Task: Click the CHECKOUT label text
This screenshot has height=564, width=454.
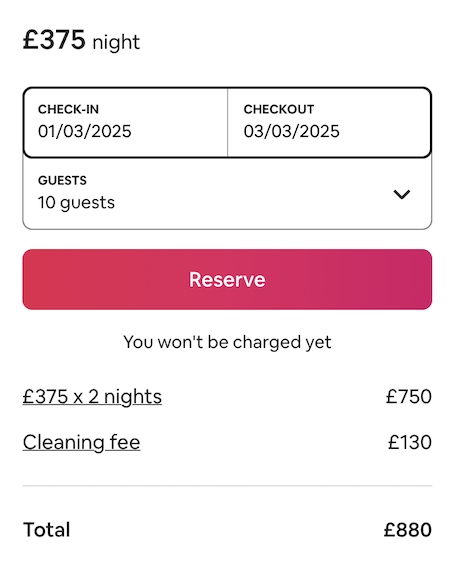Action: (279, 109)
